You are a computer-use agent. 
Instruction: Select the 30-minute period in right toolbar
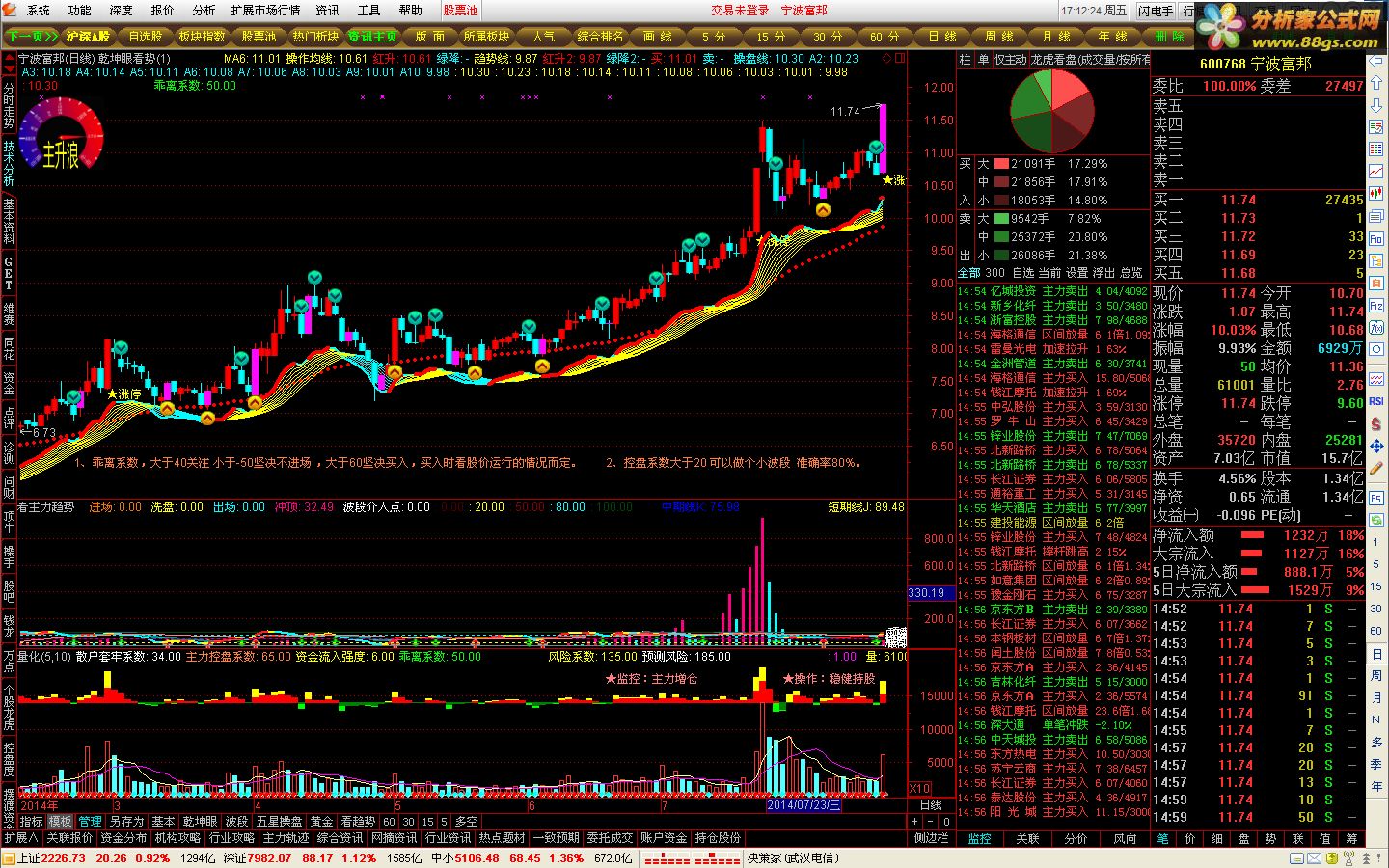1376,608
